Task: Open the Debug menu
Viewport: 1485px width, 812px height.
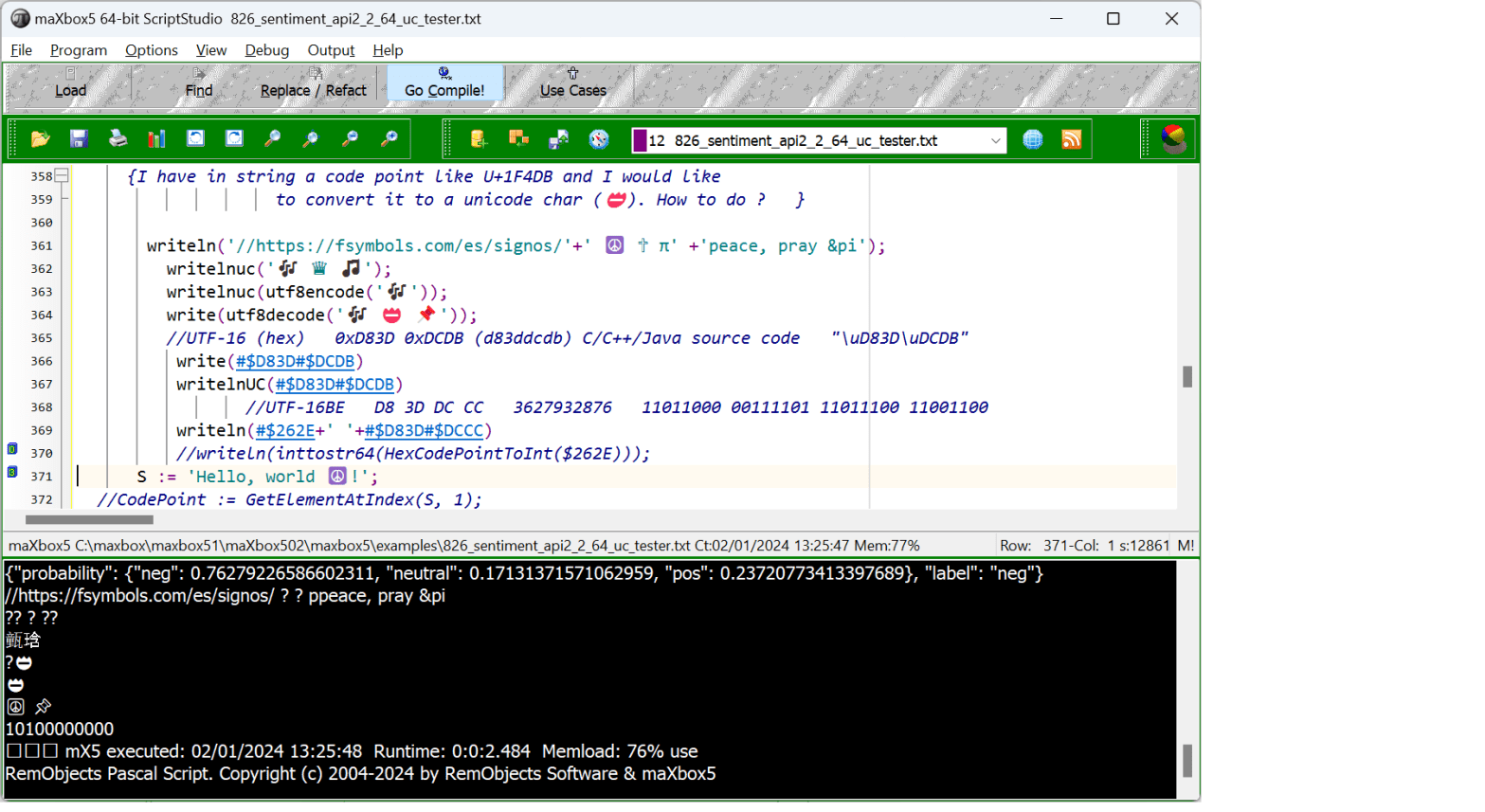Action: [x=266, y=50]
